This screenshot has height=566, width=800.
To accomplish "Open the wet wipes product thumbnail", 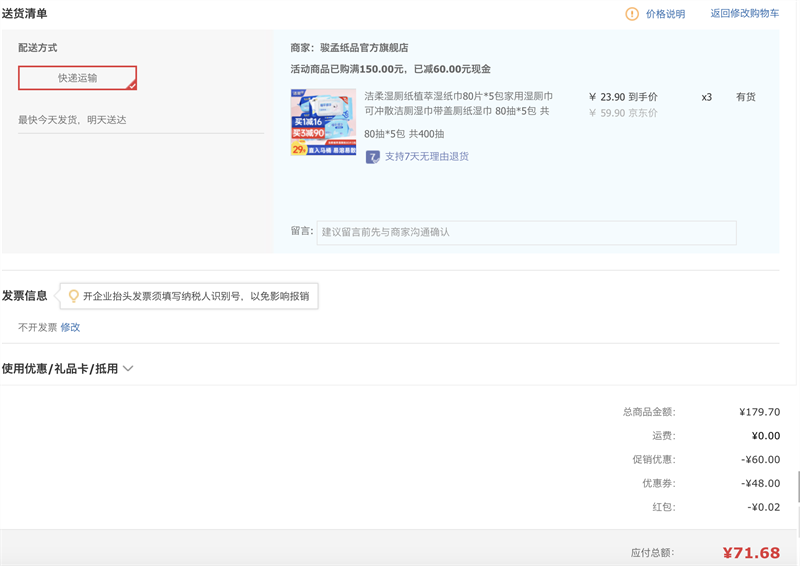I will point(323,122).
